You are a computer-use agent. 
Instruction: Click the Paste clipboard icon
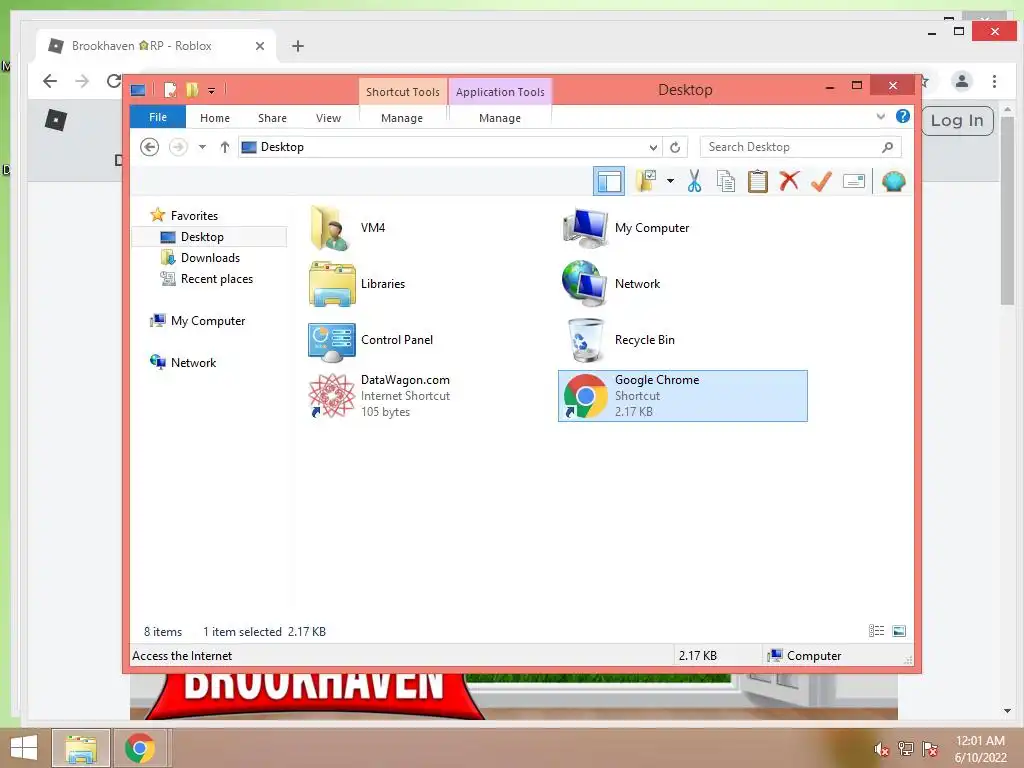tap(758, 181)
